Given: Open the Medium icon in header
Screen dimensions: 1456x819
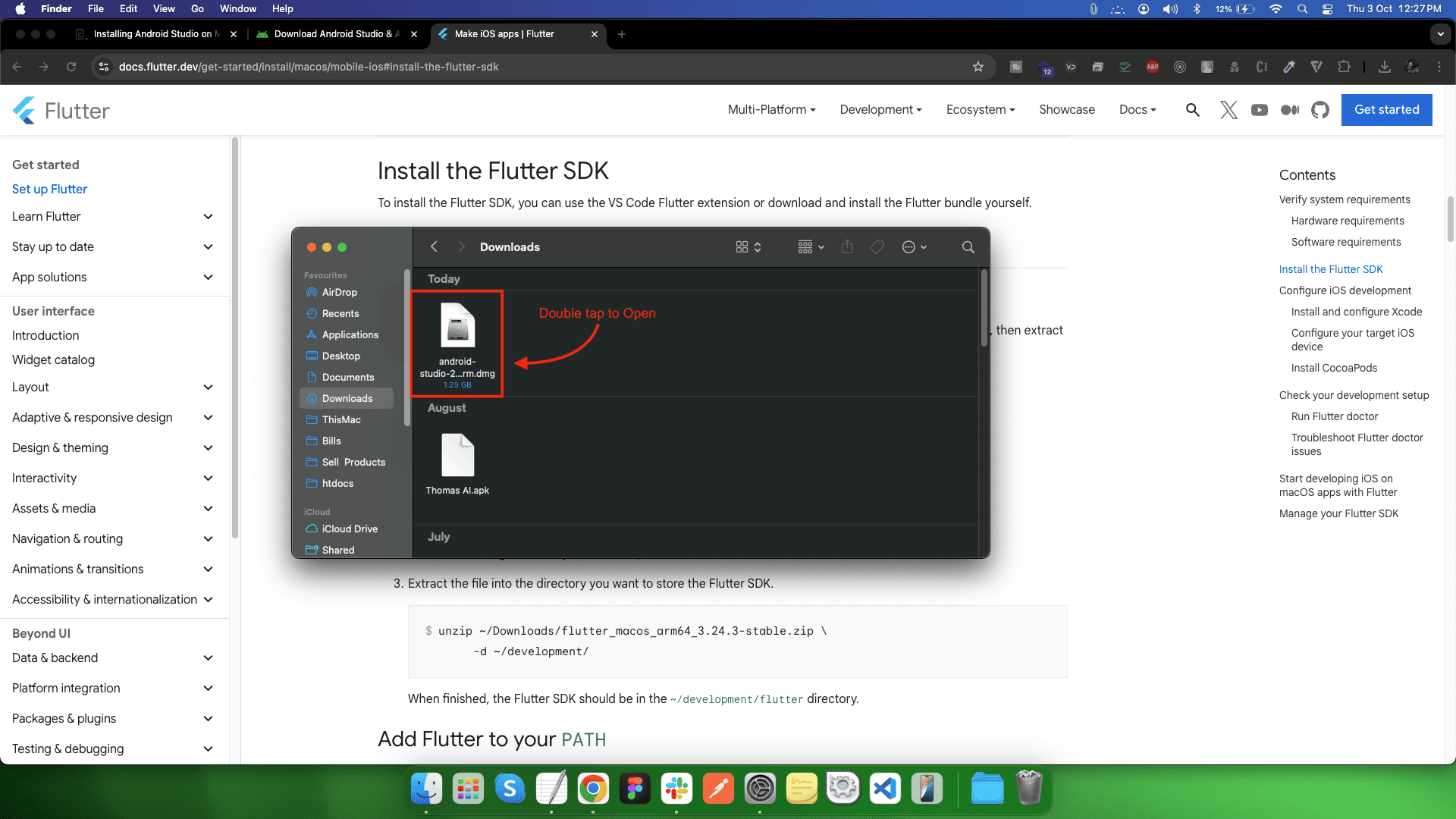Looking at the screenshot, I should pyautogui.click(x=1289, y=110).
